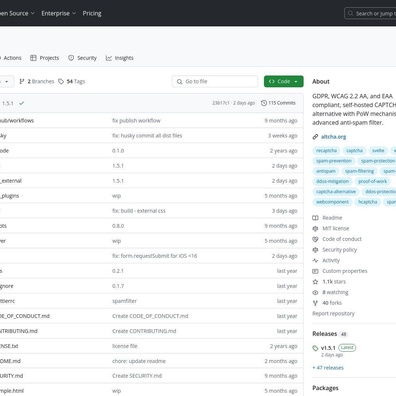Select the recaptcha topic tag
Image resolution: width=396 pixels, height=396 pixels.
[326, 151]
